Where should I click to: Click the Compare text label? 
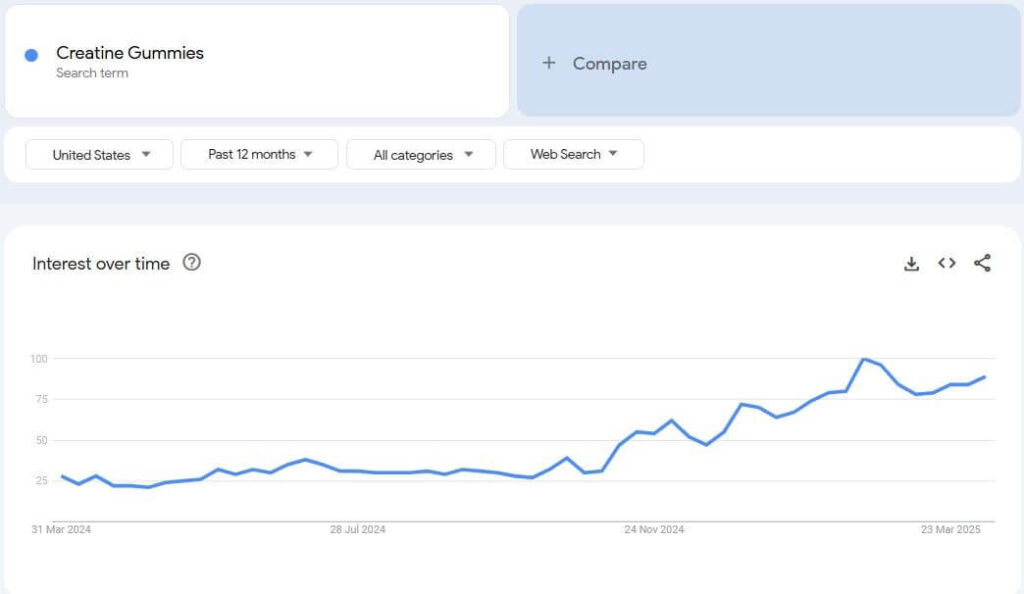point(609,63)
